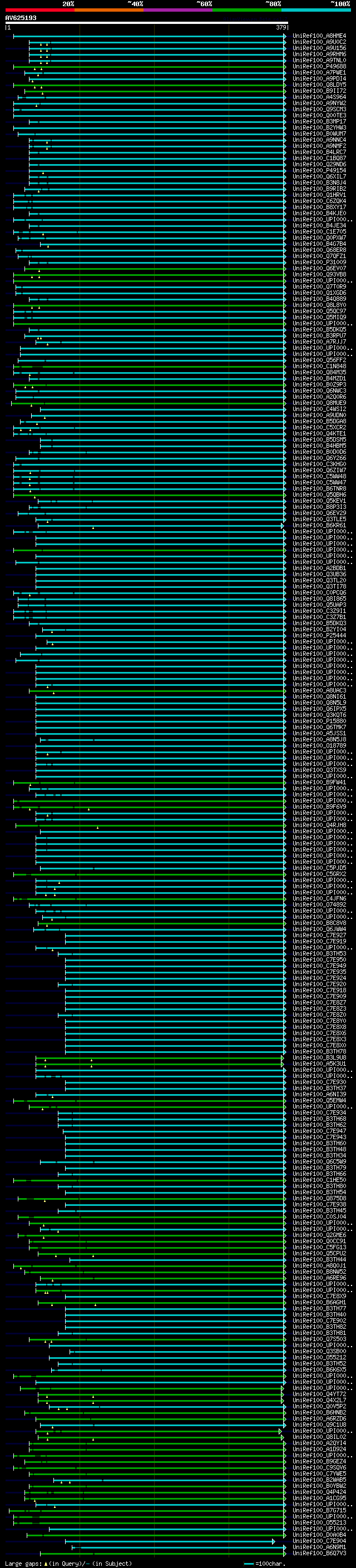This screenshot has height=1568, width=356.
Task: Select the hit UniRef100_B0WUM7
Action: [319, 134]
